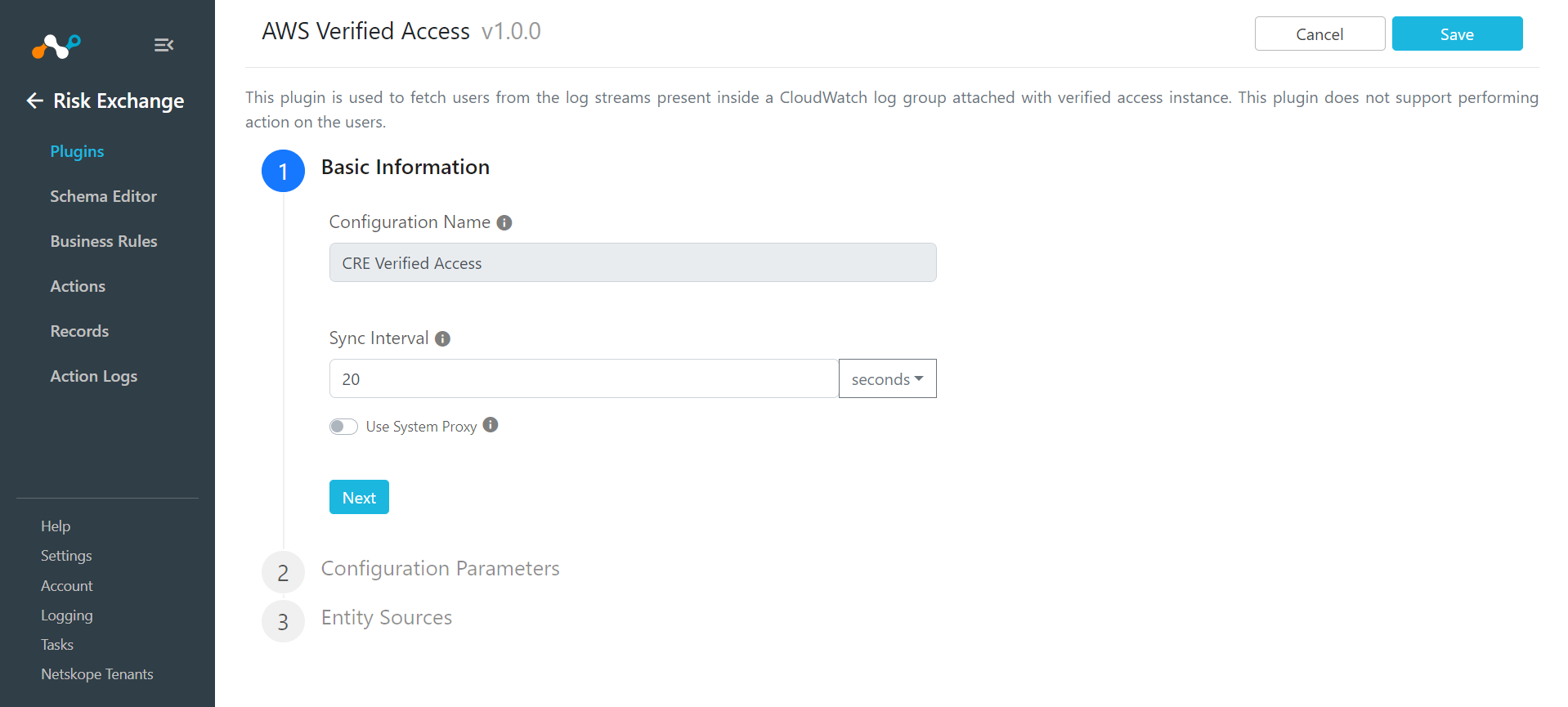Click the Use System Proxy info icon

491,425
